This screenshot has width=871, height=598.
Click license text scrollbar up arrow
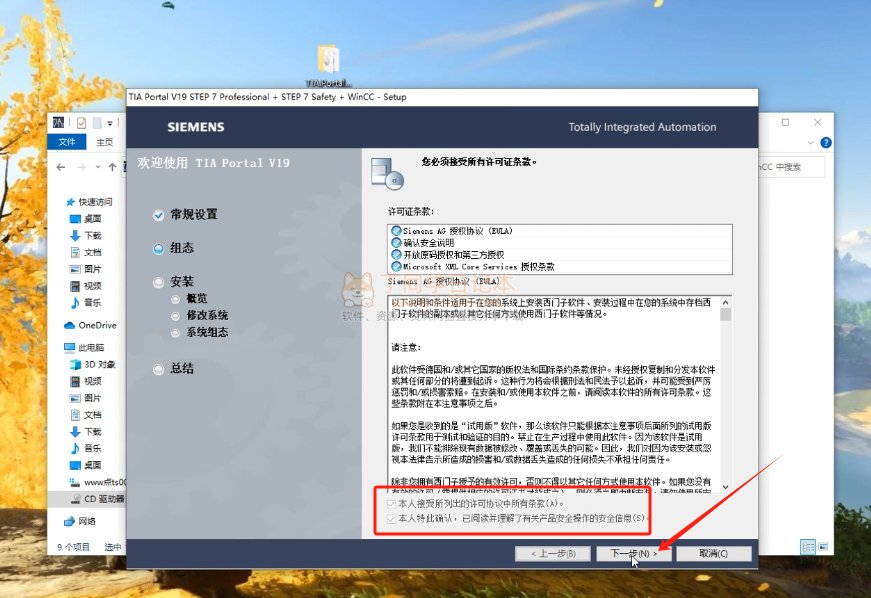[725, 303]
